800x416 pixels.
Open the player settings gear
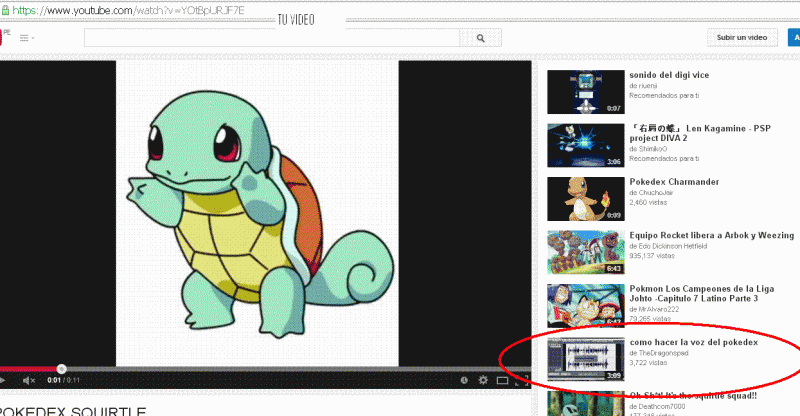483,380
